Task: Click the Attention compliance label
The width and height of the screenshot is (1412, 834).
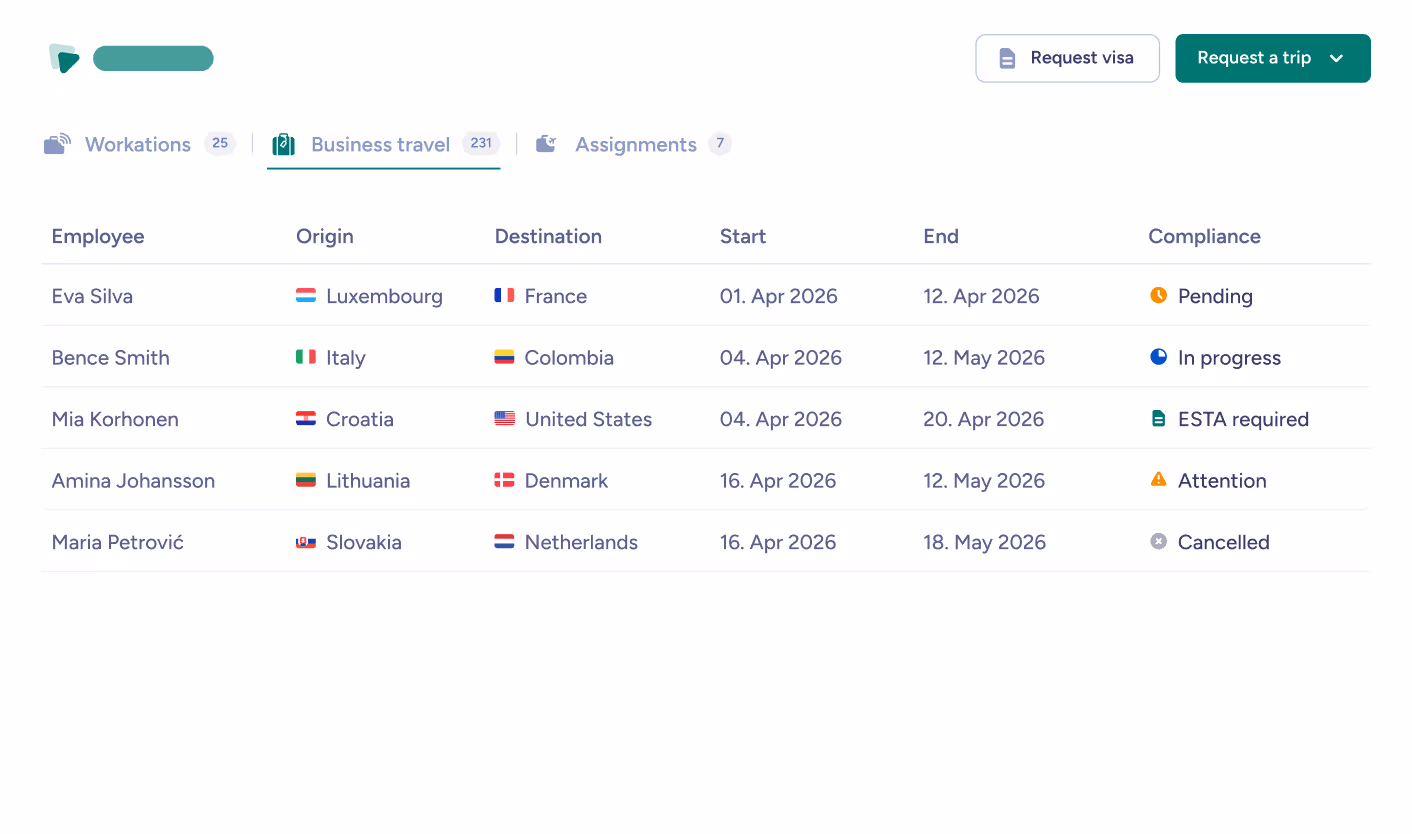Action: click(x=1222, y=480)
